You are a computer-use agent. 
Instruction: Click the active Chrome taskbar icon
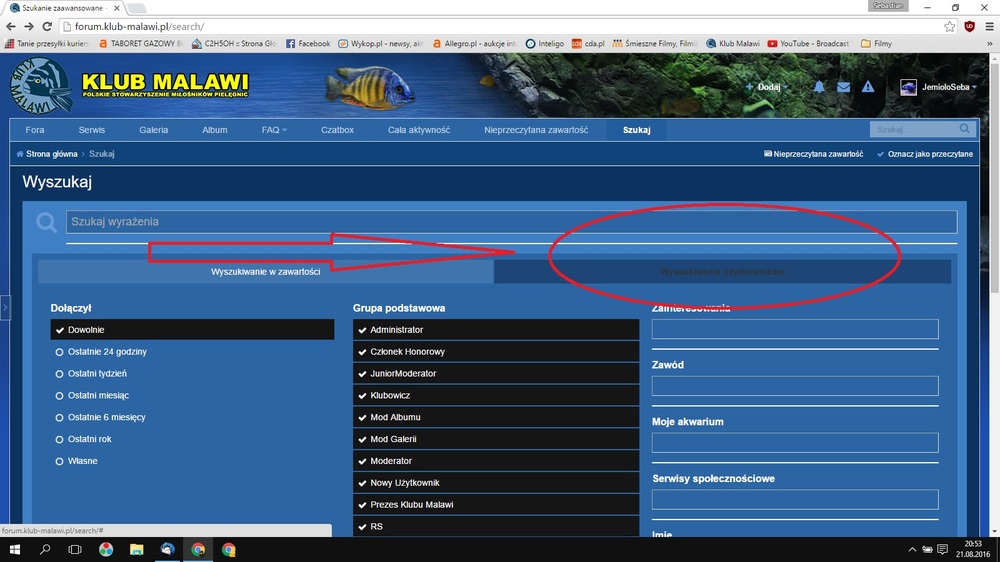[198, 549]
